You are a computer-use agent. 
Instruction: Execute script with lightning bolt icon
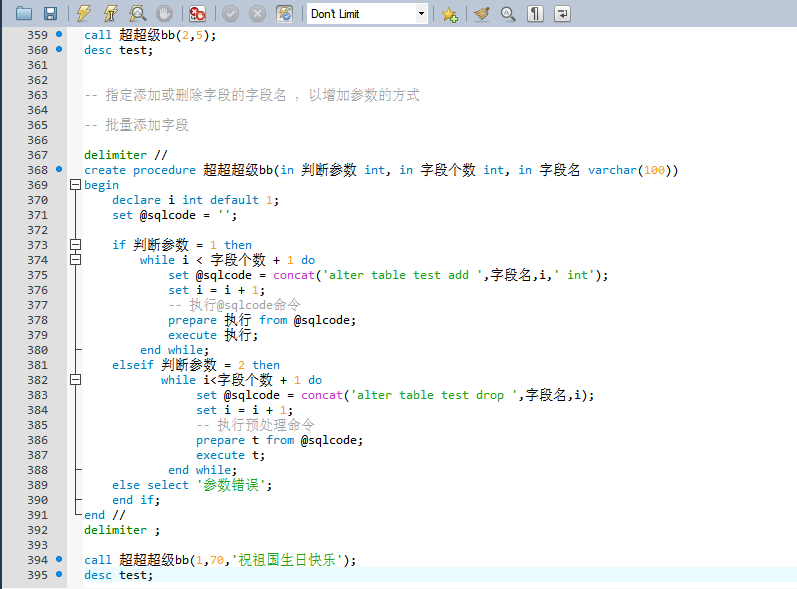pyautogui.click(x=83, y=14)
